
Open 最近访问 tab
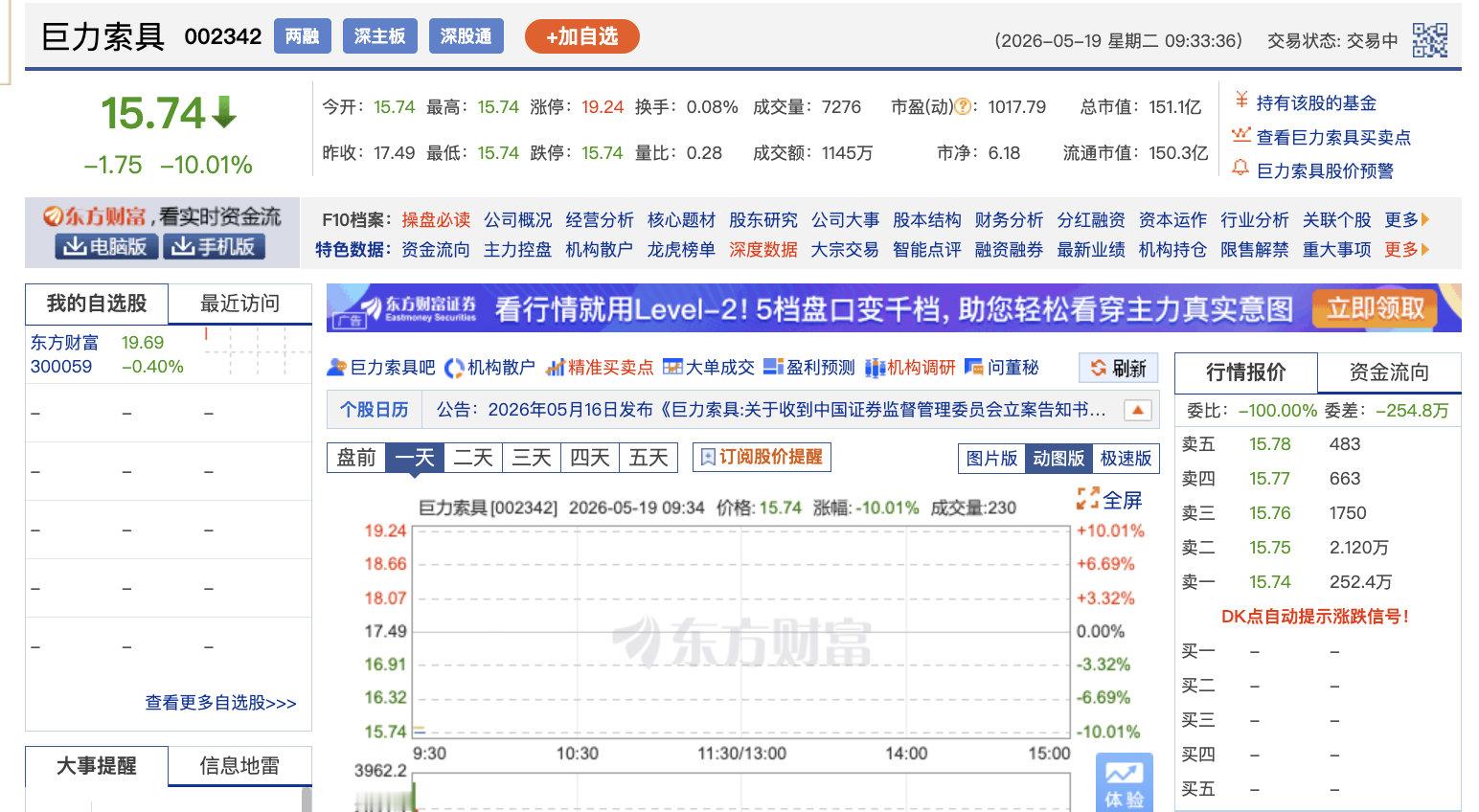click(239, 304)
